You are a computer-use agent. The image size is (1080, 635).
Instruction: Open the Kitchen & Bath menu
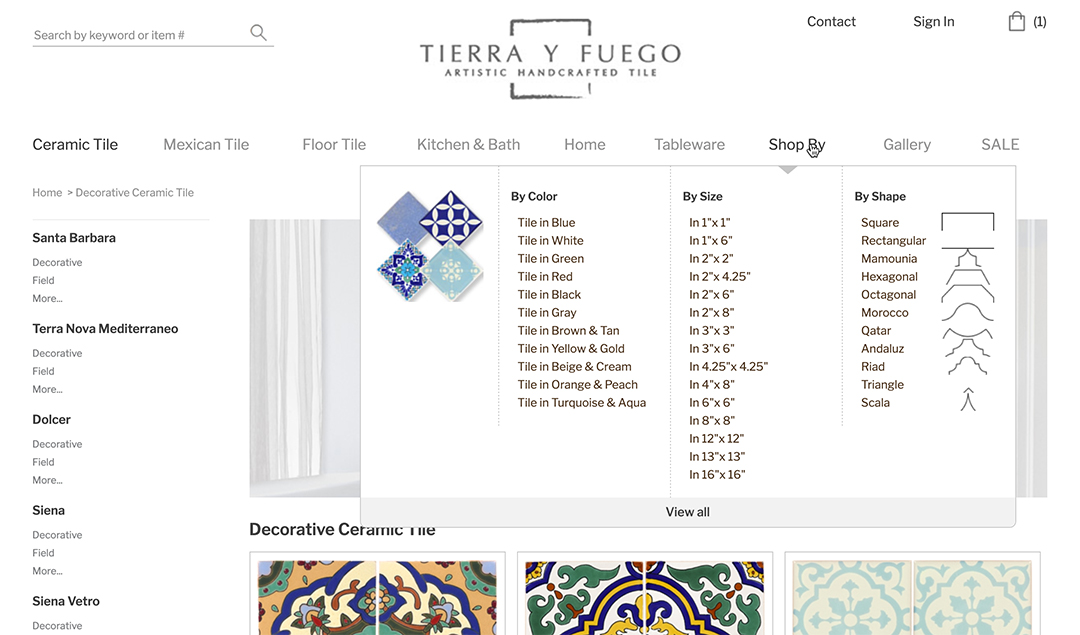(x=468, y=145)
